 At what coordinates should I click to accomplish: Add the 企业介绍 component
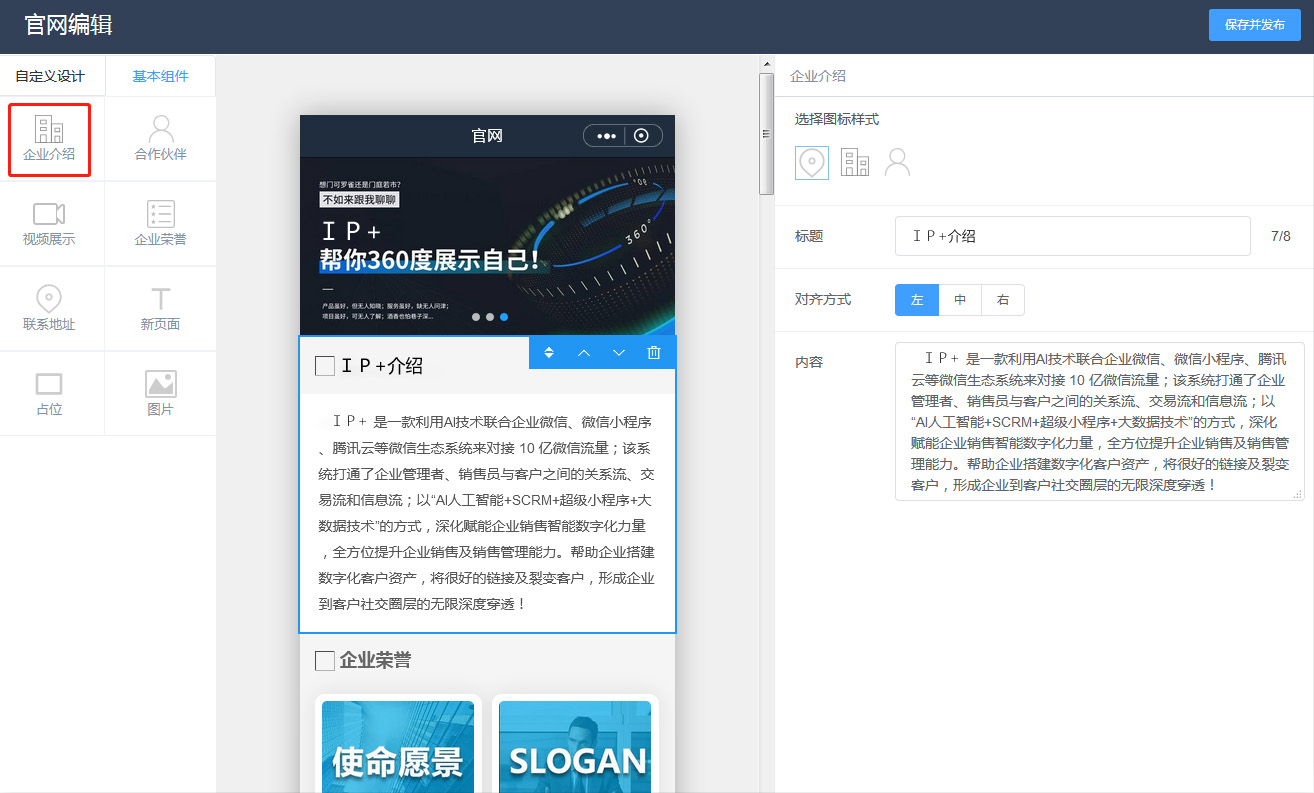49,139
